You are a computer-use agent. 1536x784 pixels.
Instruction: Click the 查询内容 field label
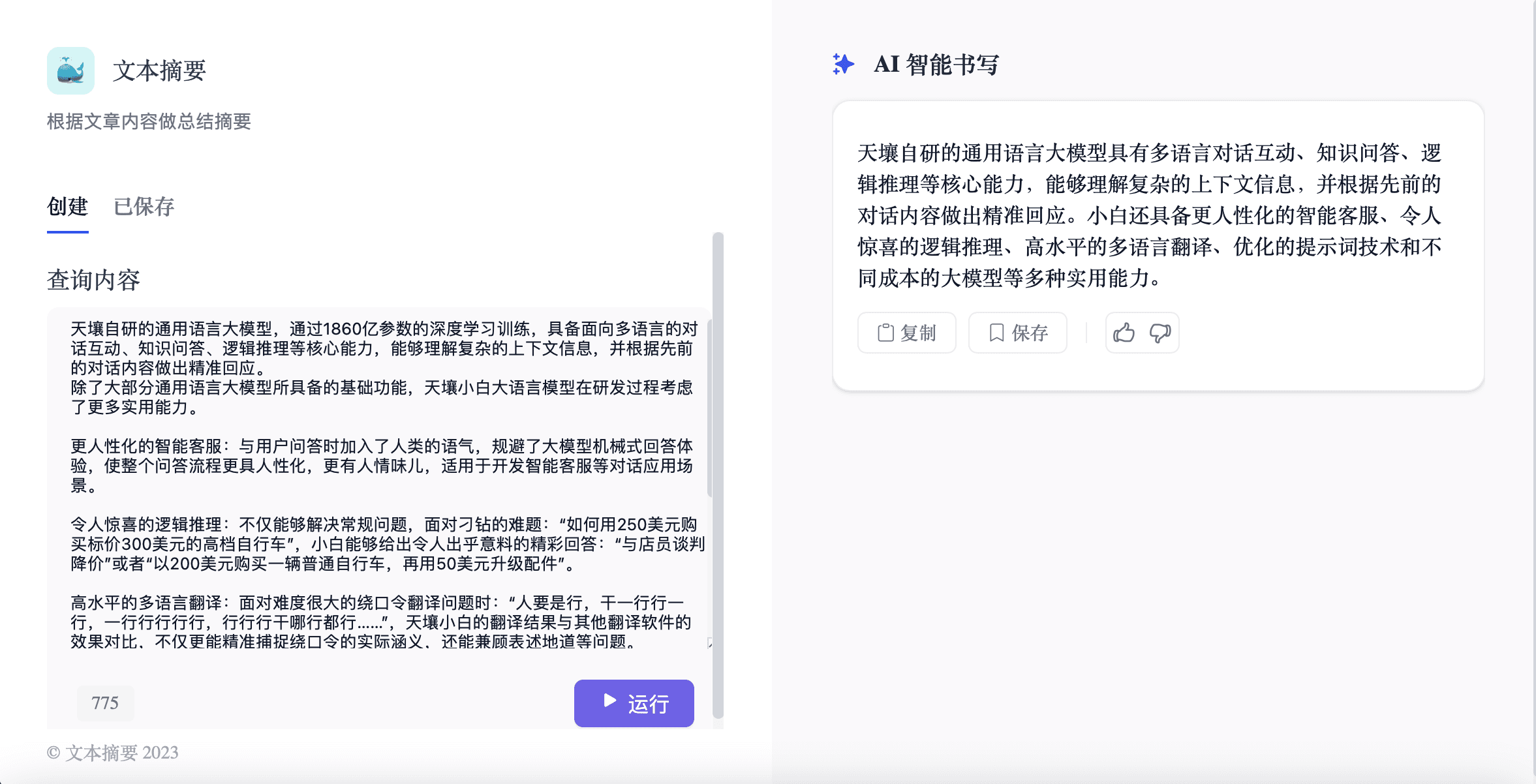pyautogui.click(x=93, y=280)
